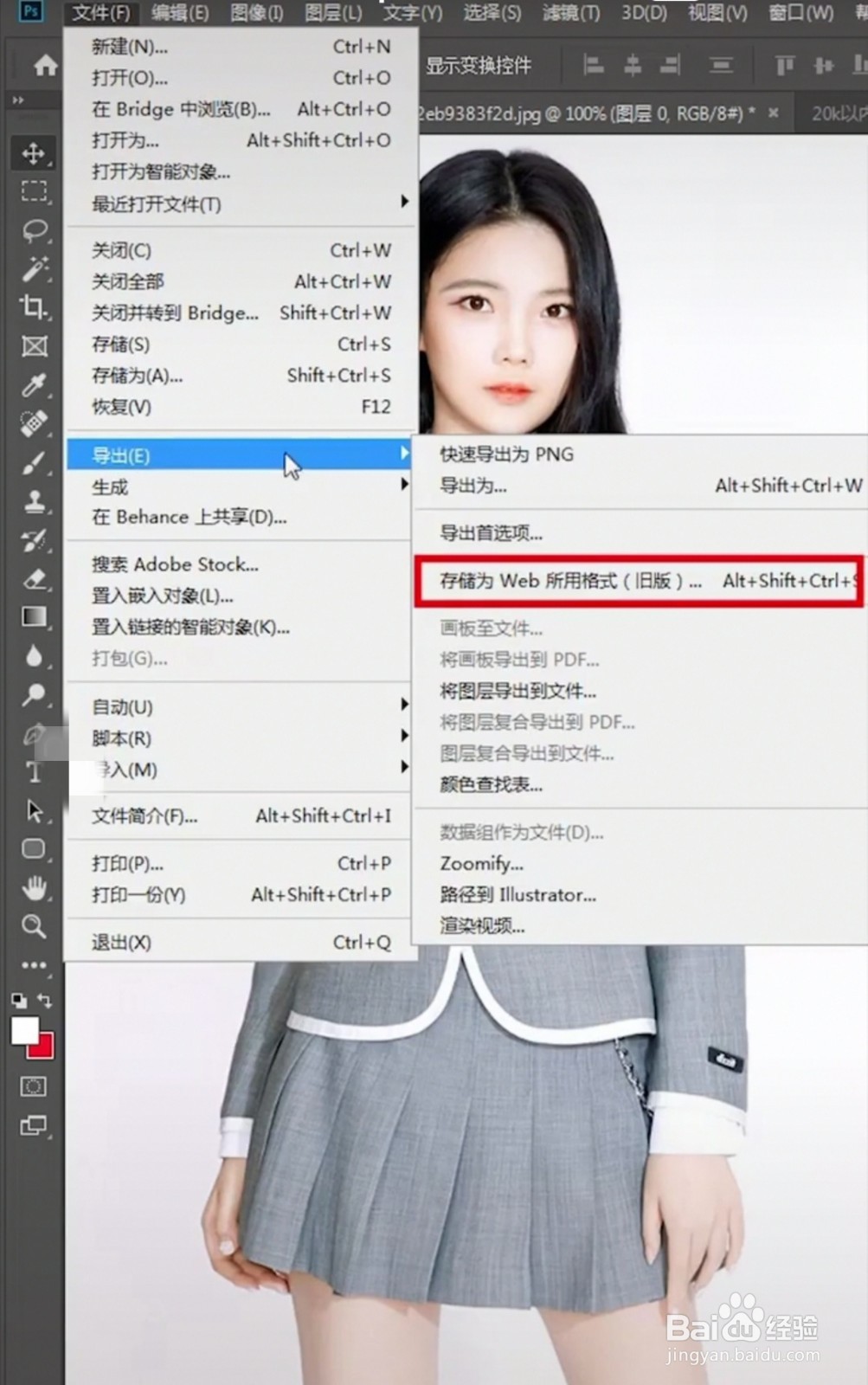Choose 存储为 Web 所用格式（旧版）
The image size is (868, 1385).
click(x=640, y=581)
